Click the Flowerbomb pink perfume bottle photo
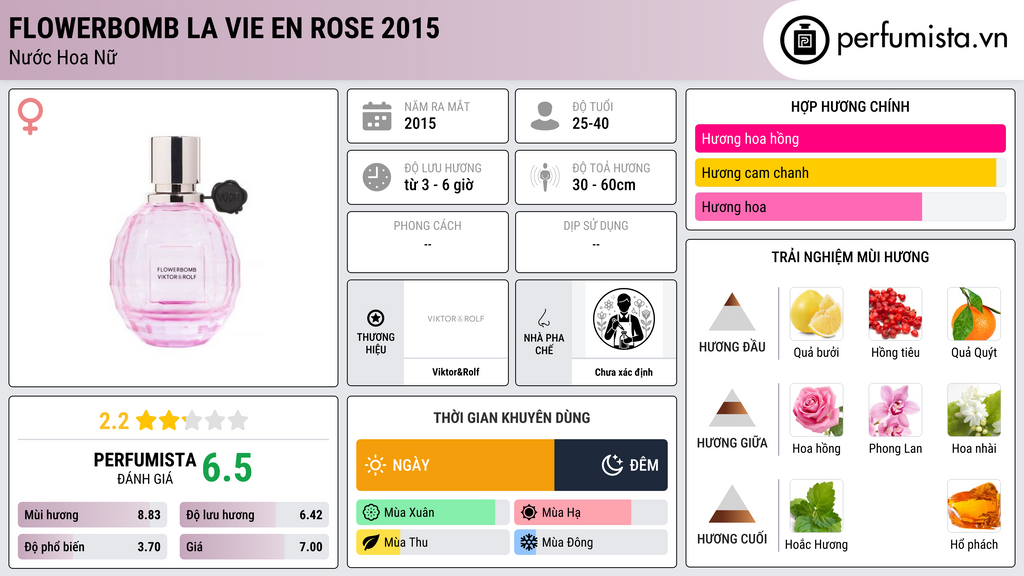The height and width of the screenshot is (576, 1024). 176,242
